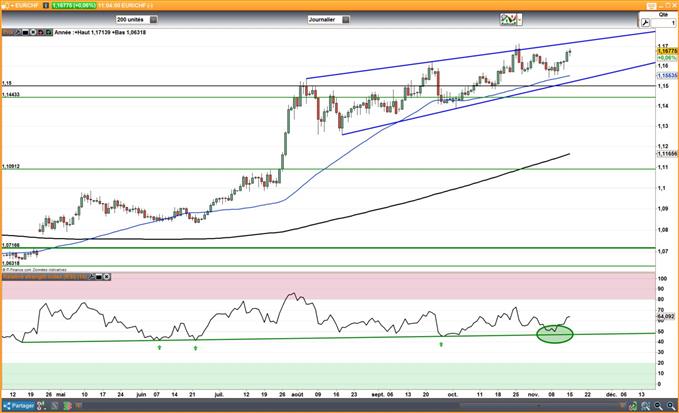Viewport: 679px width, 413px height.
Task: Click the black rectangle icon in price panel toolbar
Action: click(x=26, y=32)
